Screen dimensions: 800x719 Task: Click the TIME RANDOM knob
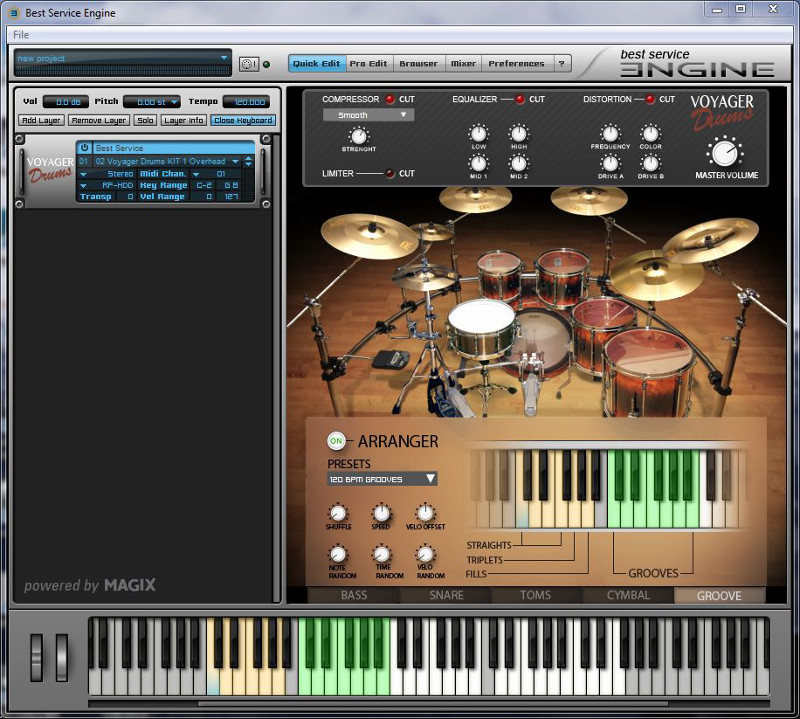coord(382,554)
